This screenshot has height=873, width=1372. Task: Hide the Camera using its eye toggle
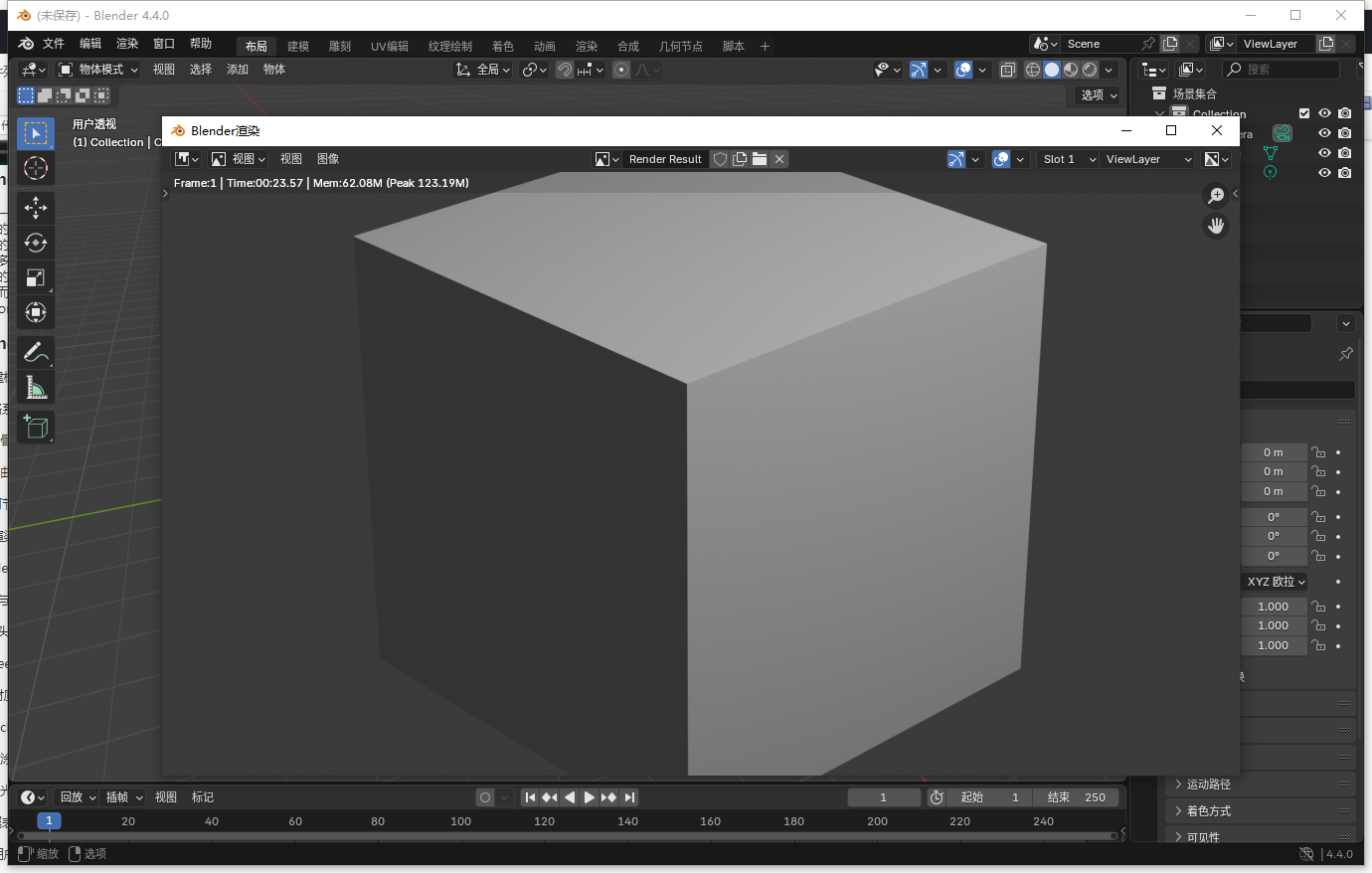click(x=1323, y=133)
